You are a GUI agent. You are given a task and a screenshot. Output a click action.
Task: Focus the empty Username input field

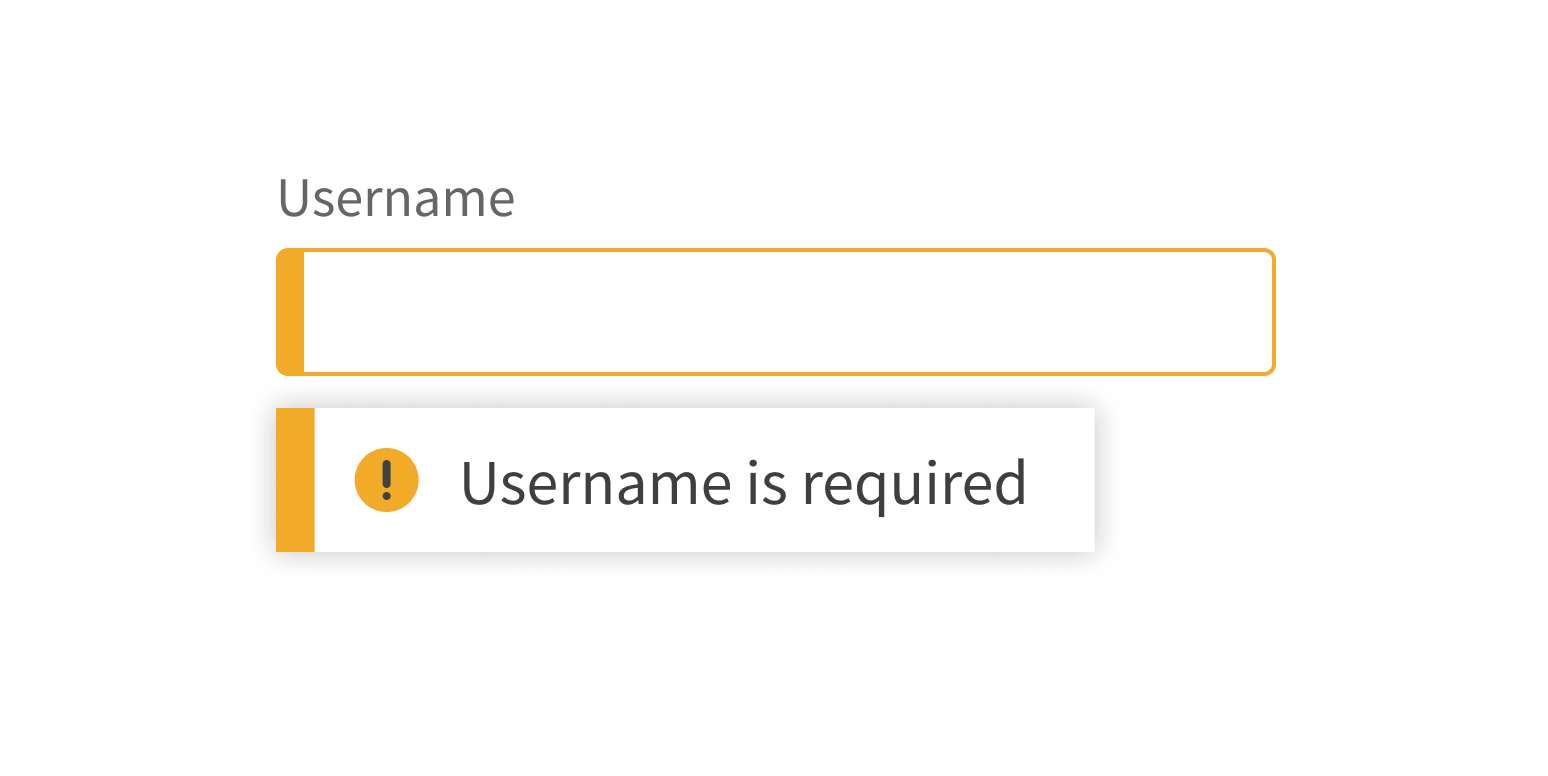[x=775, y=312]
